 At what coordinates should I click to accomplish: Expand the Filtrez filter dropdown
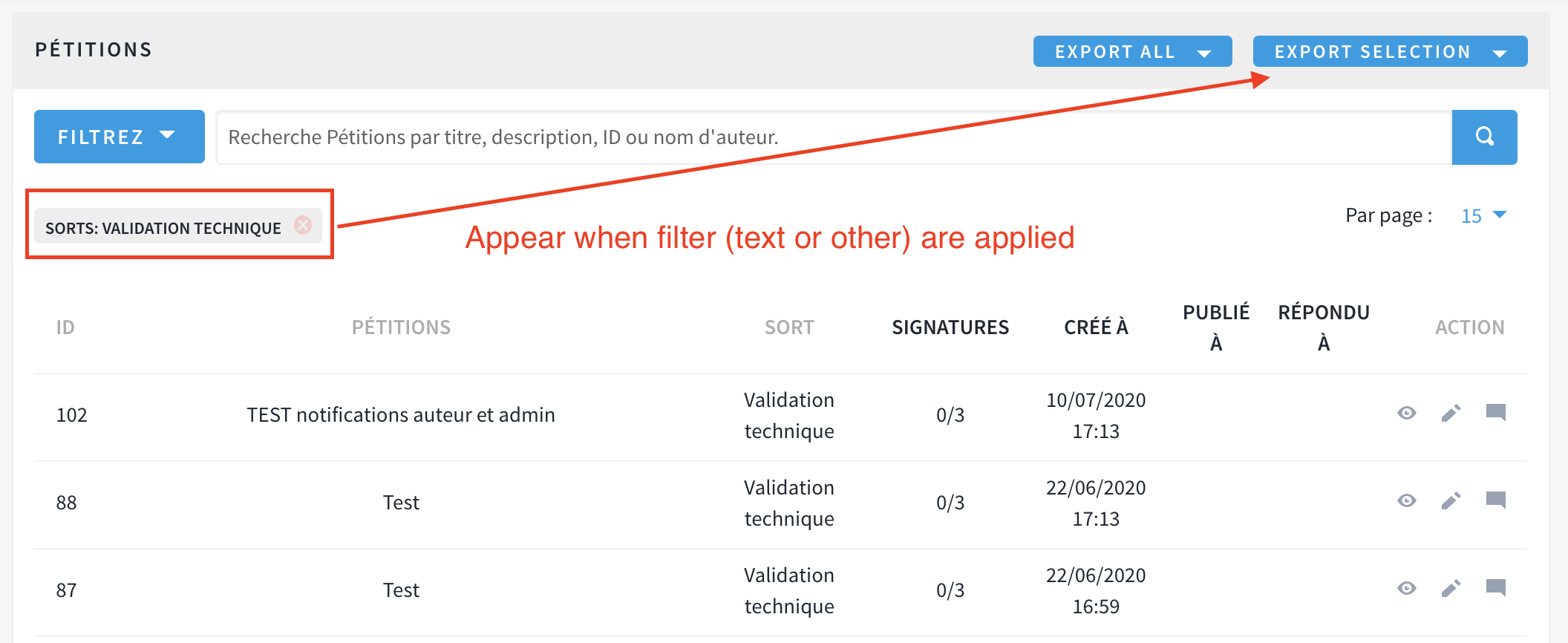click(119, 137)
